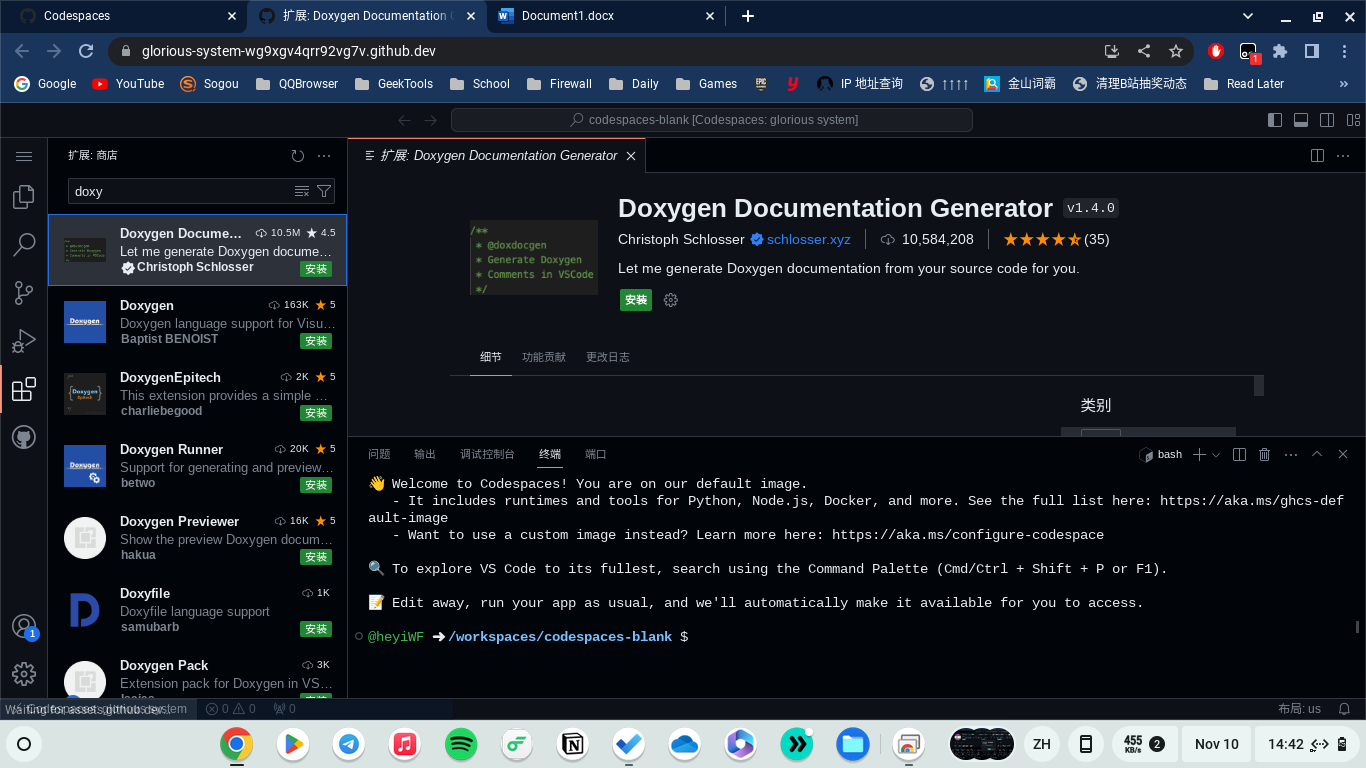This screenshot has width=1366, height=768.
Task: Switch to the Codespaces browser tab
Action: point(124,16)
